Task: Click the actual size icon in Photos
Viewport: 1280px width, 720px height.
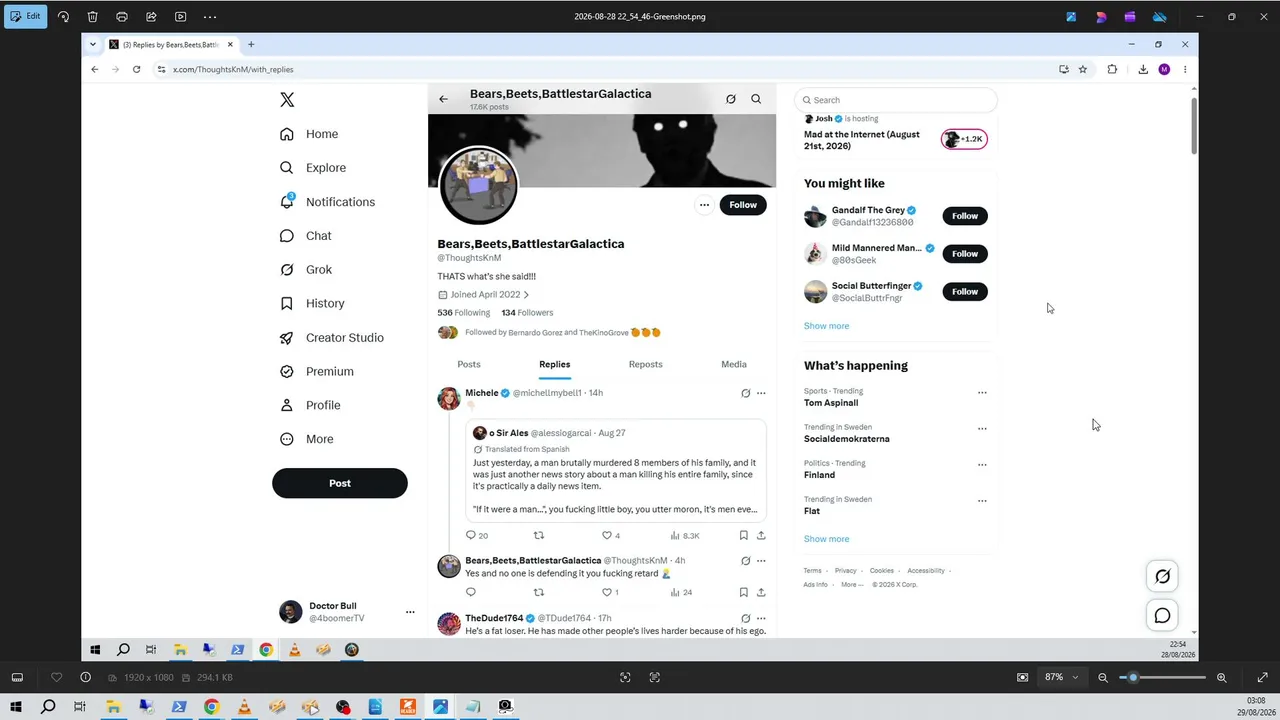Action: pos(655,677)
